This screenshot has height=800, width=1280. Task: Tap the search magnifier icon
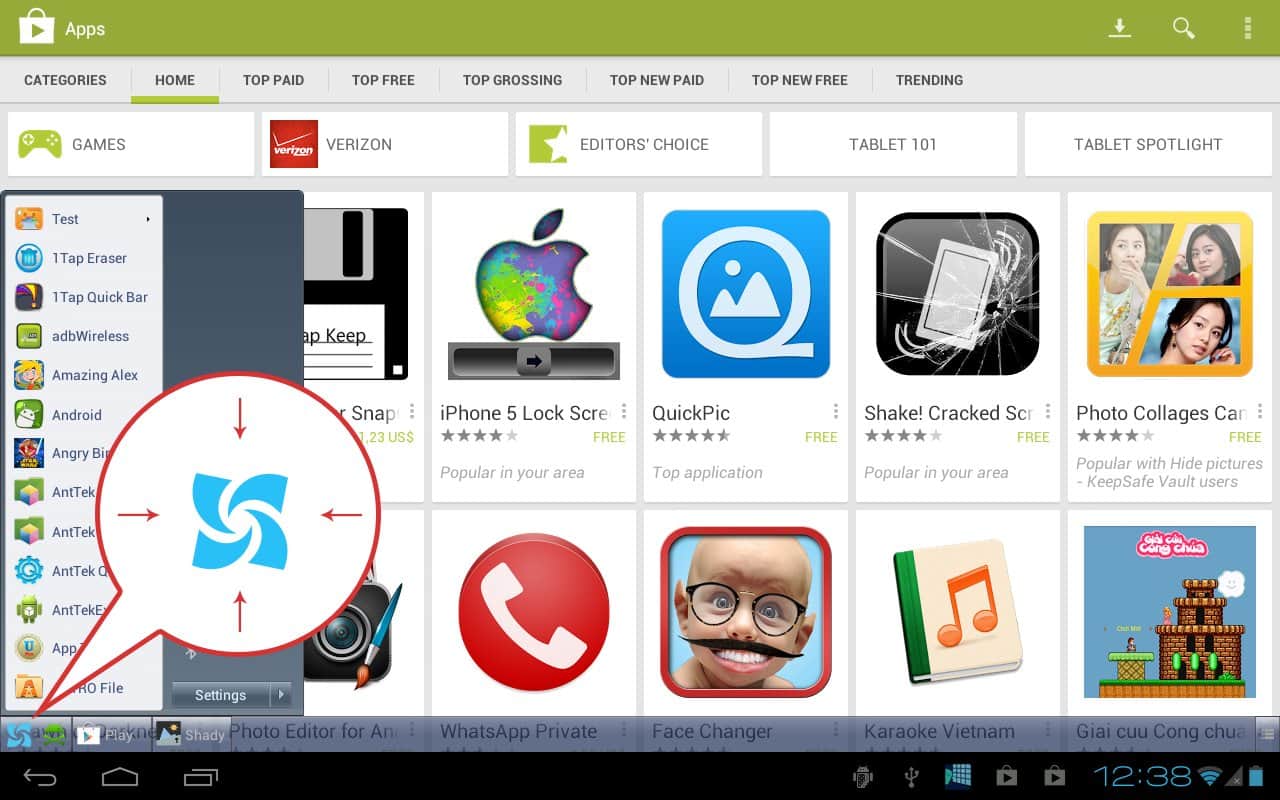tap(1183, 28)
